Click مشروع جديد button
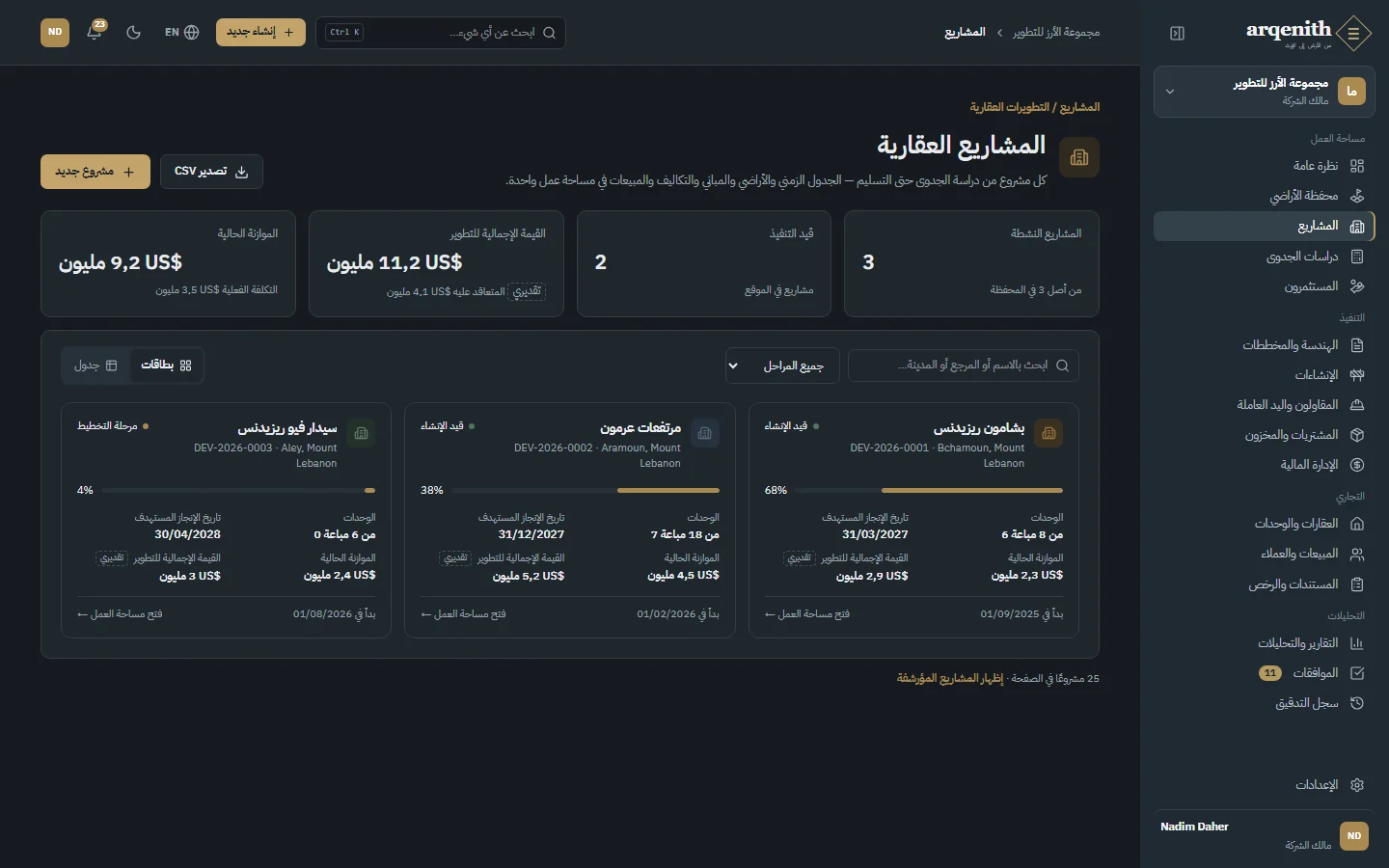Viewport: 1389px width, 868px height. pos(95,172)
